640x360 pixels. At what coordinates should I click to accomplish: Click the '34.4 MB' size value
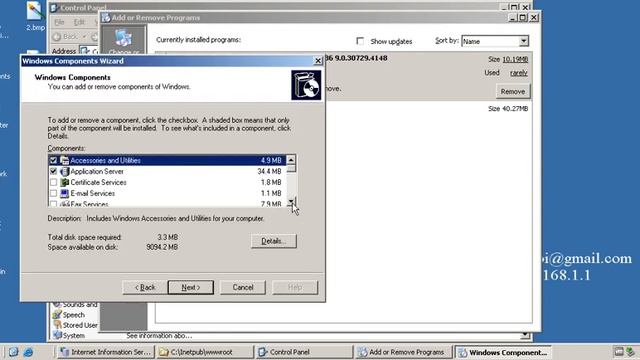point(269,171)
